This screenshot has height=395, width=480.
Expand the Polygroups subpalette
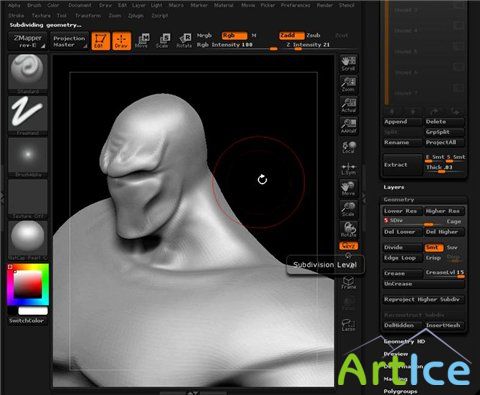click(x=400, y=391)
